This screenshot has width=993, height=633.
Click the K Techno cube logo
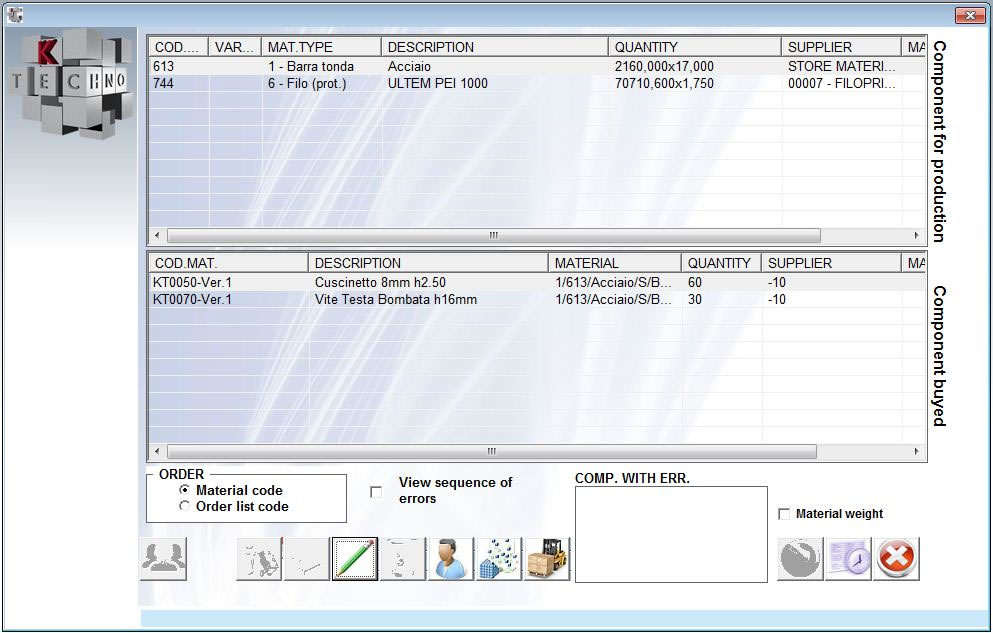(x=70, y=83)
